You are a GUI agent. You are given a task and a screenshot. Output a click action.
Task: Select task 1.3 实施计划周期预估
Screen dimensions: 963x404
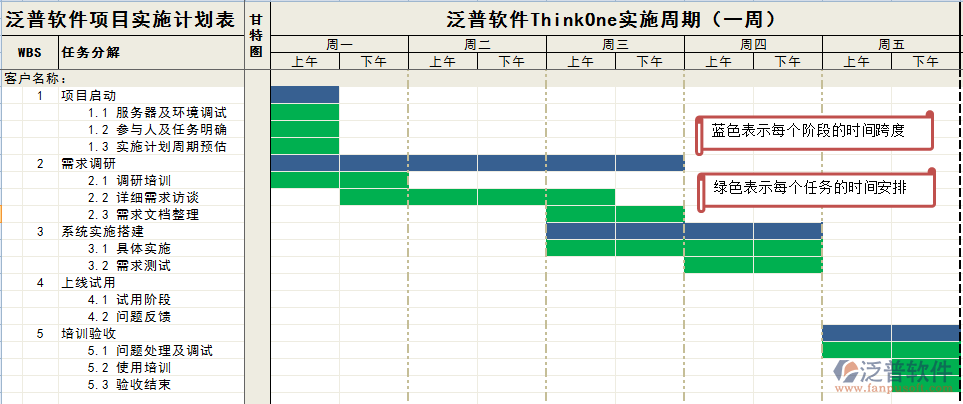157,147
